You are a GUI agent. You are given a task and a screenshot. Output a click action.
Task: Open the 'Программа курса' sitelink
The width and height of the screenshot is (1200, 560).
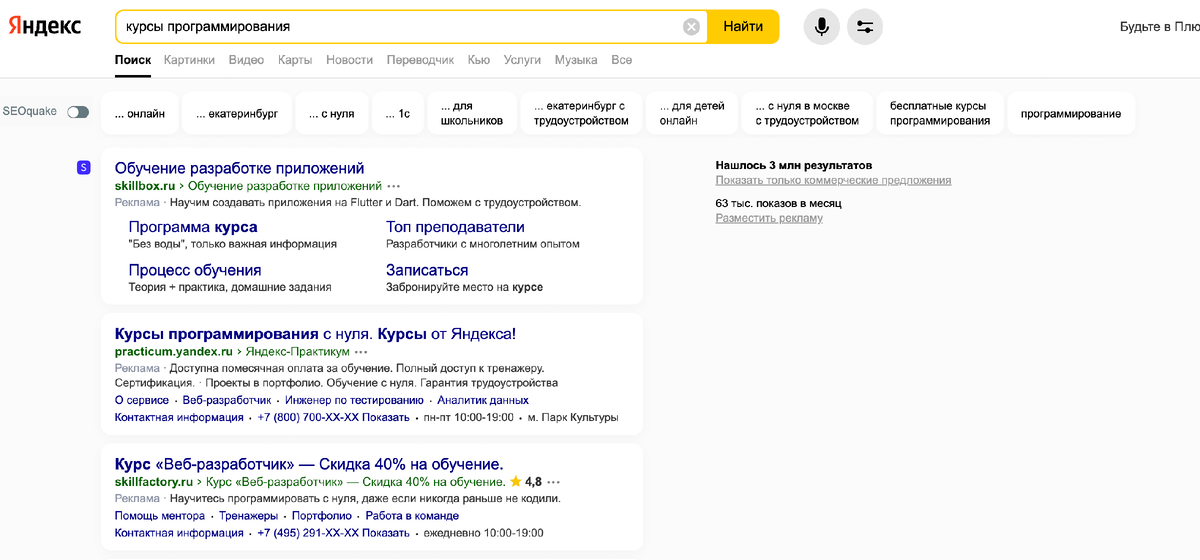193,227
